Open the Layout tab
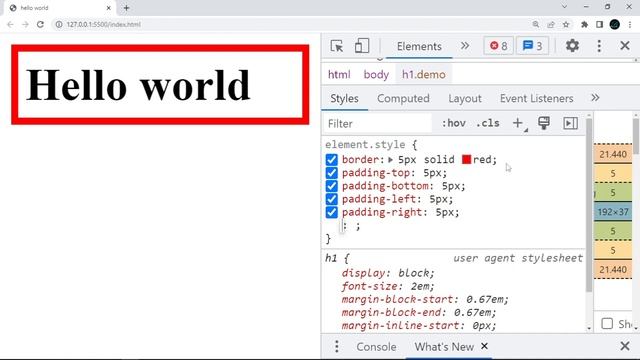The height and width of the screenshot is (360, 640). pyautogui.click(x=465, y=98)
